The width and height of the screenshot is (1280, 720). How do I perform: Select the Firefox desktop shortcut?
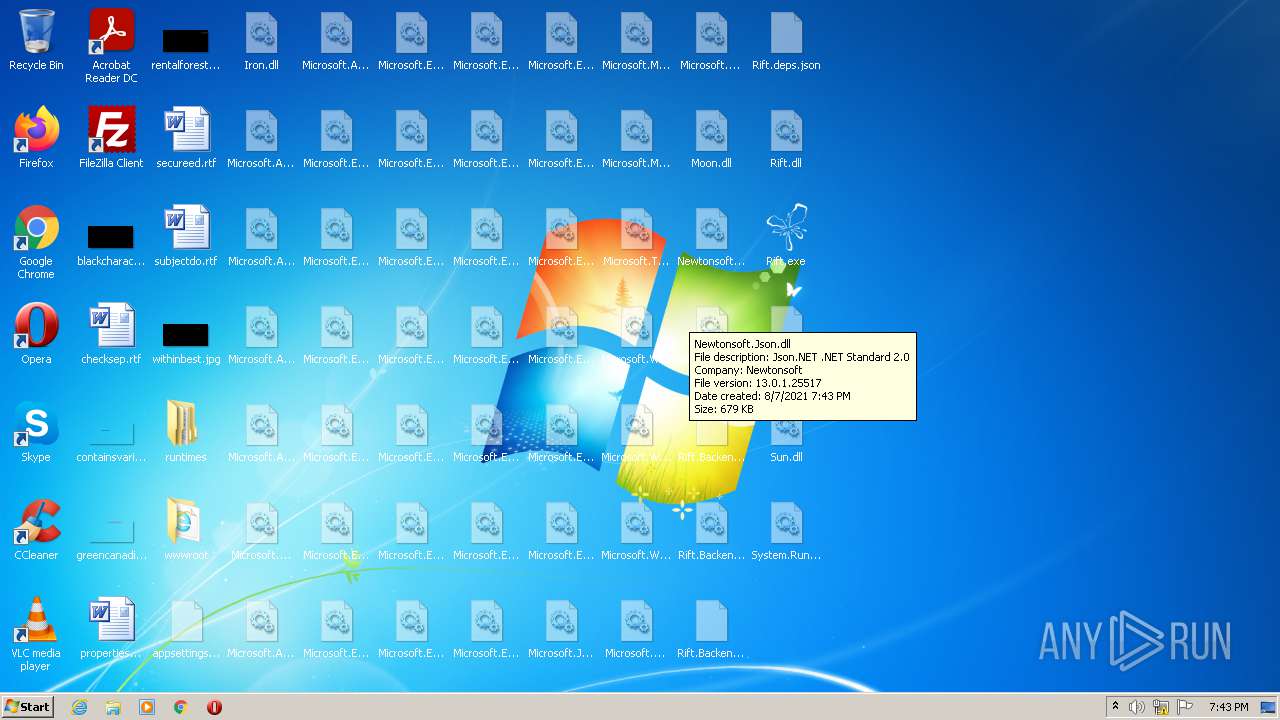click(x=36, y=138)
